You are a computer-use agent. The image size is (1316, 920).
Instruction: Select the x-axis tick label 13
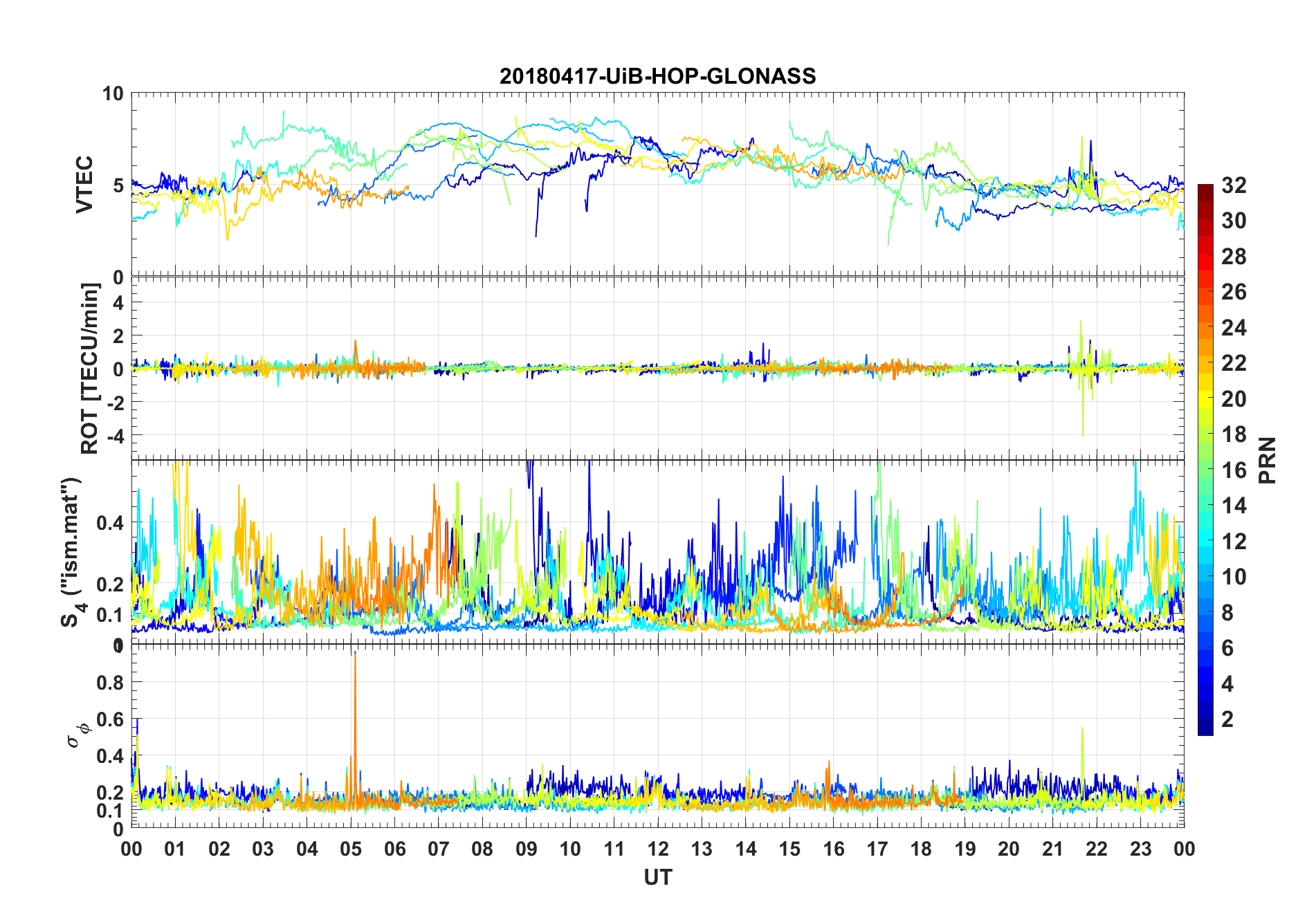click(x=702, y=849)
